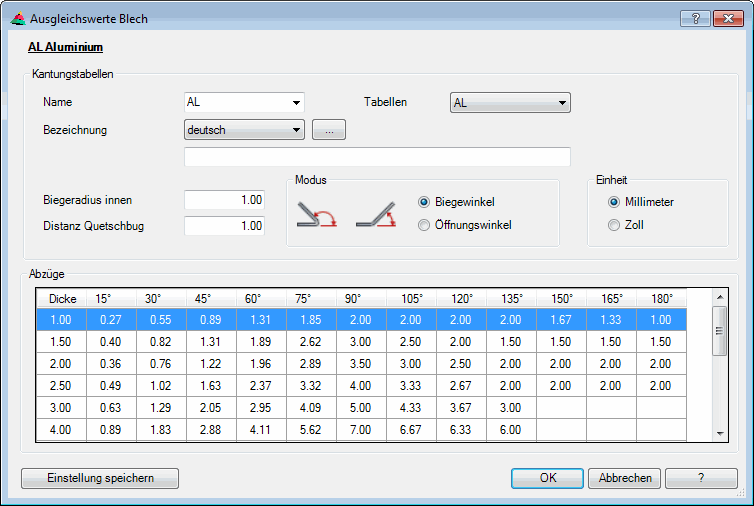This screenshot has width=754, height=506.
Task: Click the ellipsis button beside deutsch
Action: click(x=329, y=130)
